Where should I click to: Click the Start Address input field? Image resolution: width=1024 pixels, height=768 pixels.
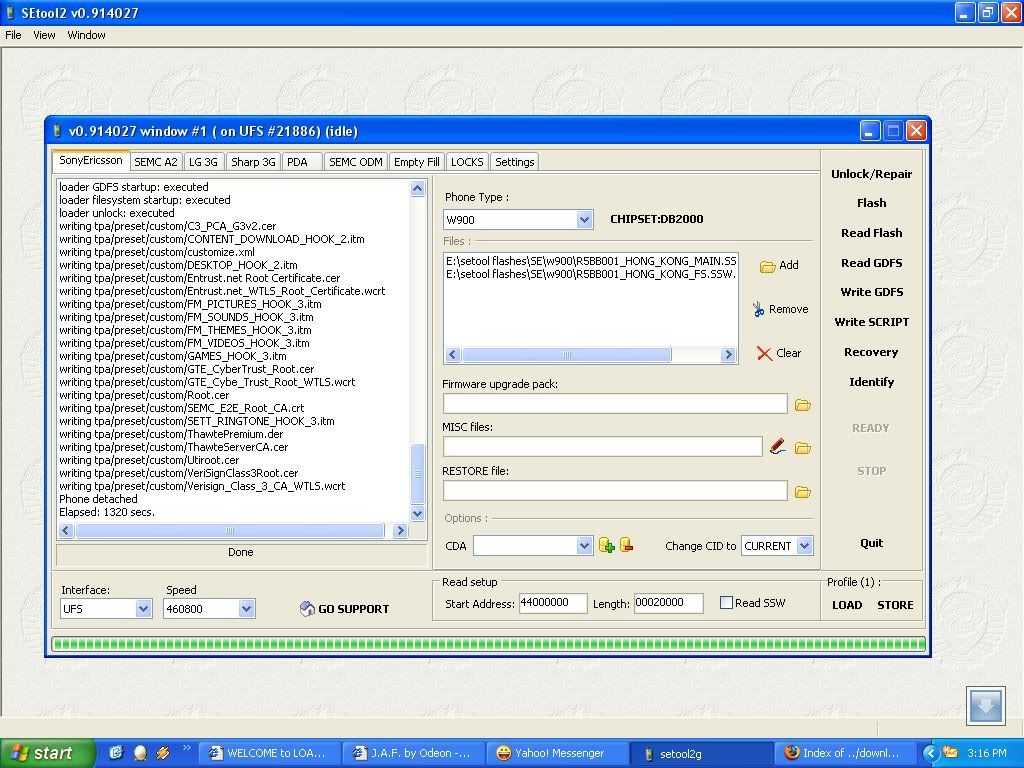coord(552,603)
